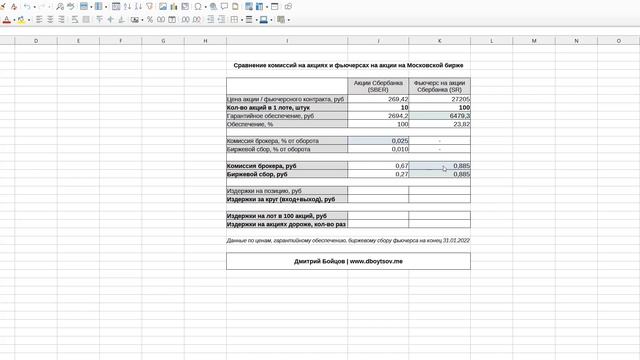The image size is (640, 360).
Task: Click the Insert Columns icon
Action: (98, 7)
